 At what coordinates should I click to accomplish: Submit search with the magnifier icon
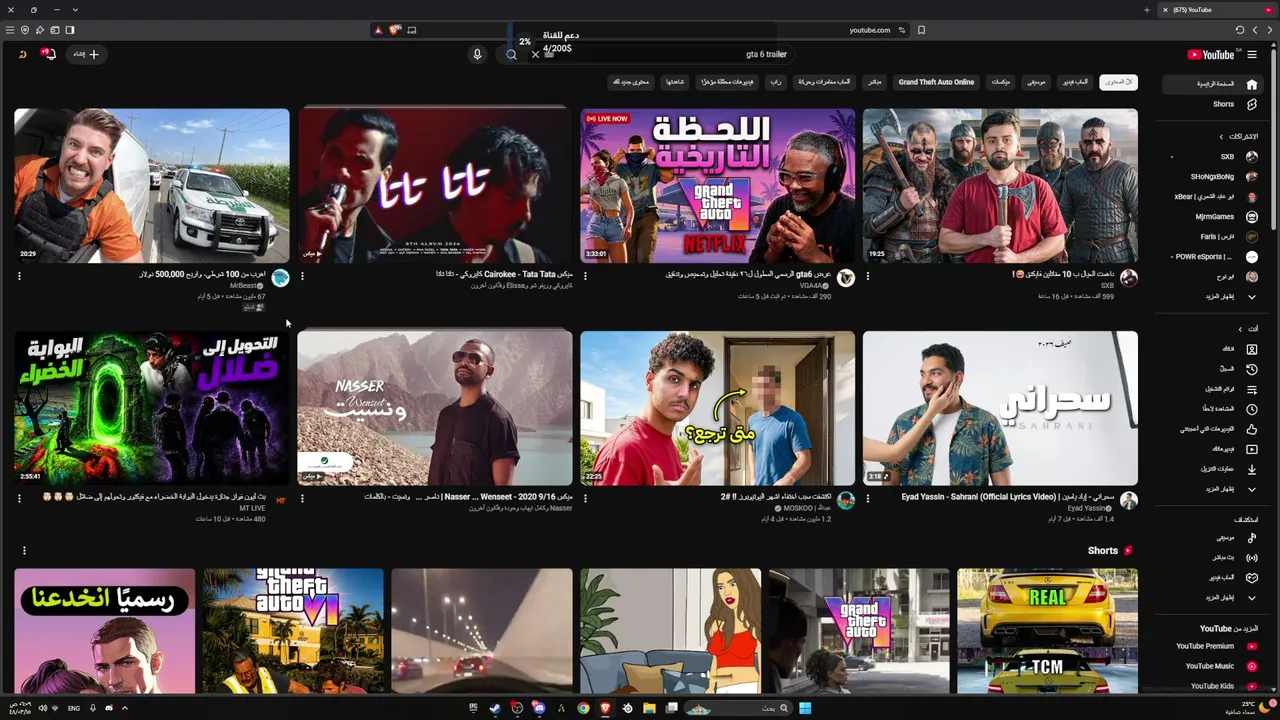click(x=511, y=54)
